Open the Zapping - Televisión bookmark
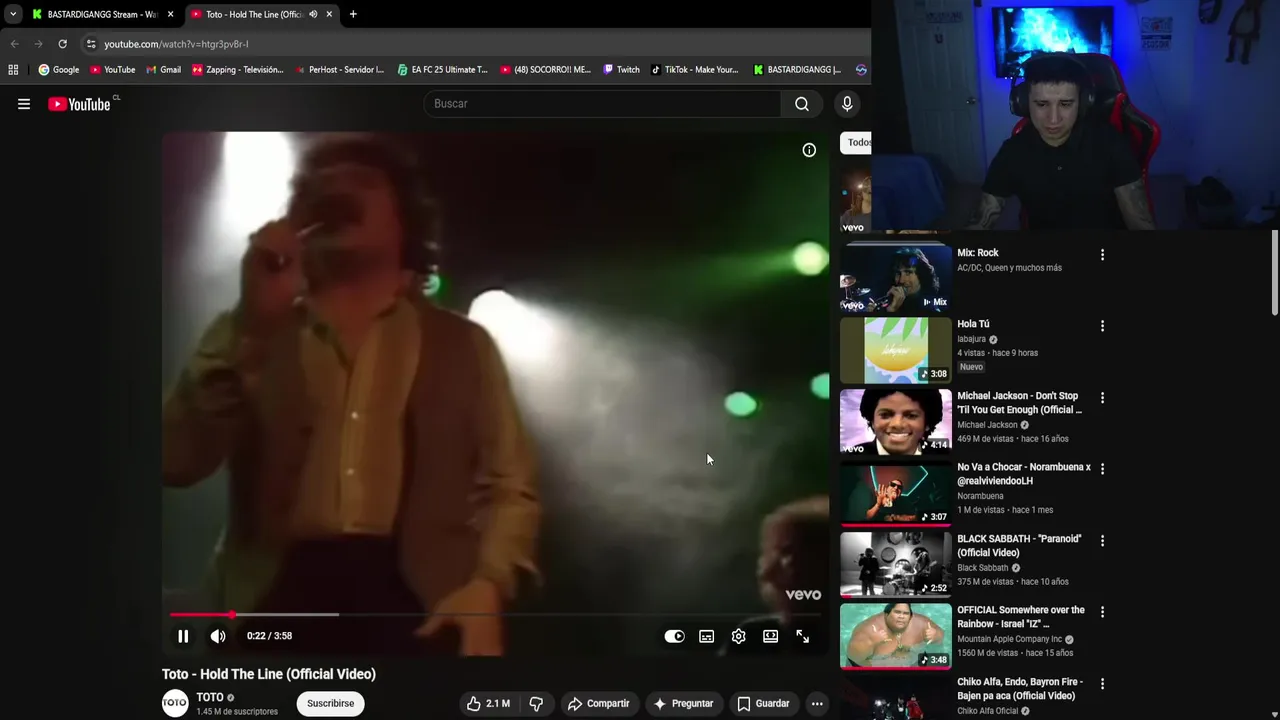 (x=238, y=70)
